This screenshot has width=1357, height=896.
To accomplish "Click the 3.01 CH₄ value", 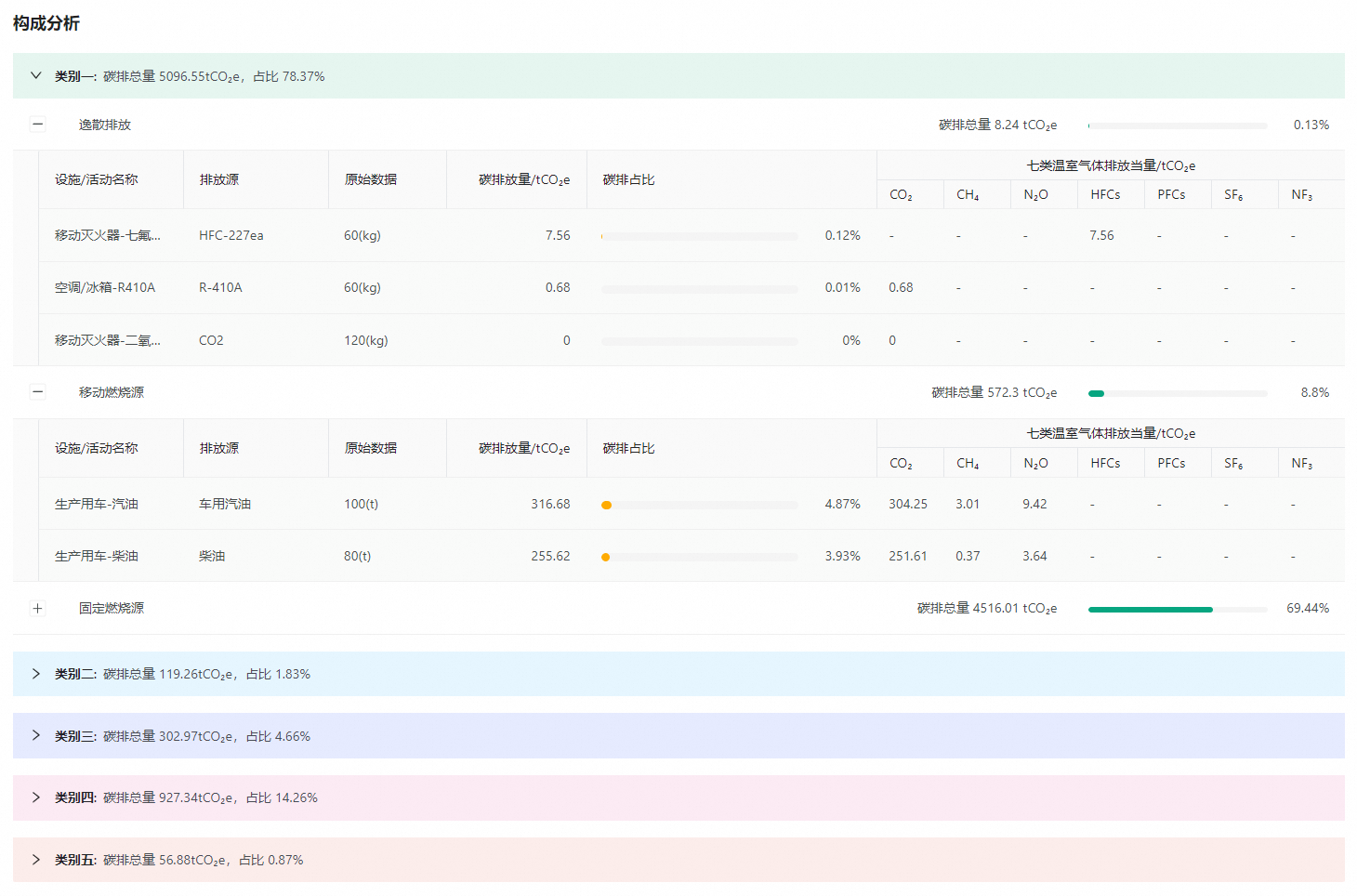I will 968,504.
